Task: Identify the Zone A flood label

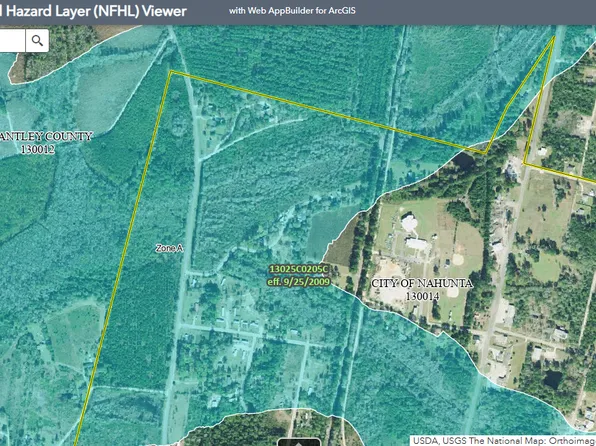Action: [169, 248]
